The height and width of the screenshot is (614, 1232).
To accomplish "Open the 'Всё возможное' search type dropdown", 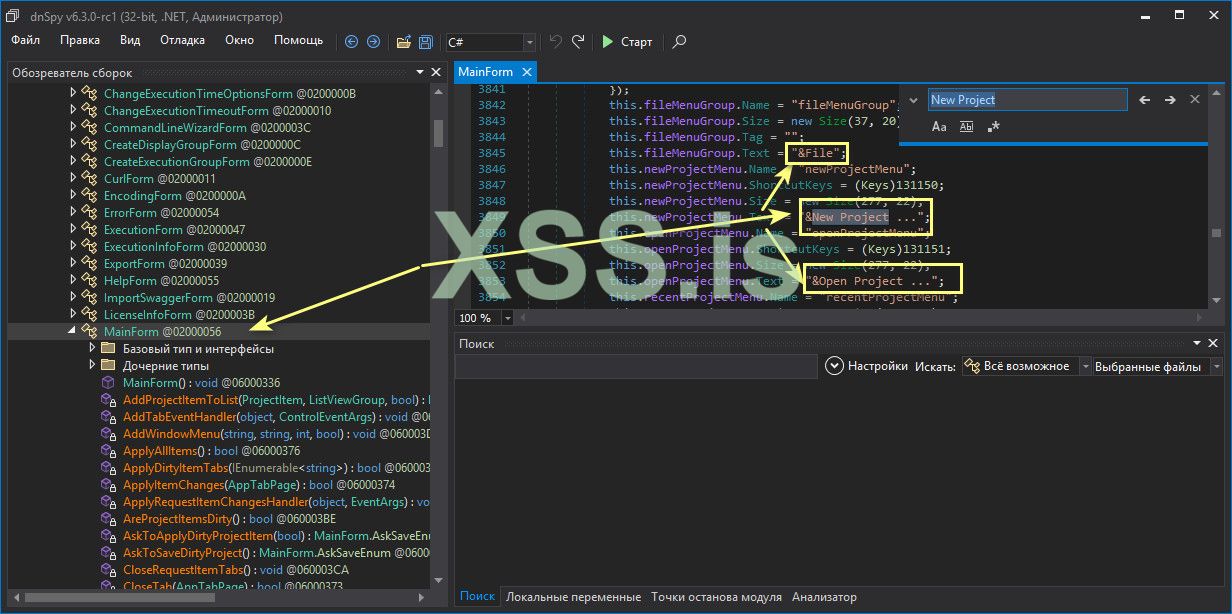I will coord(1086,367).
